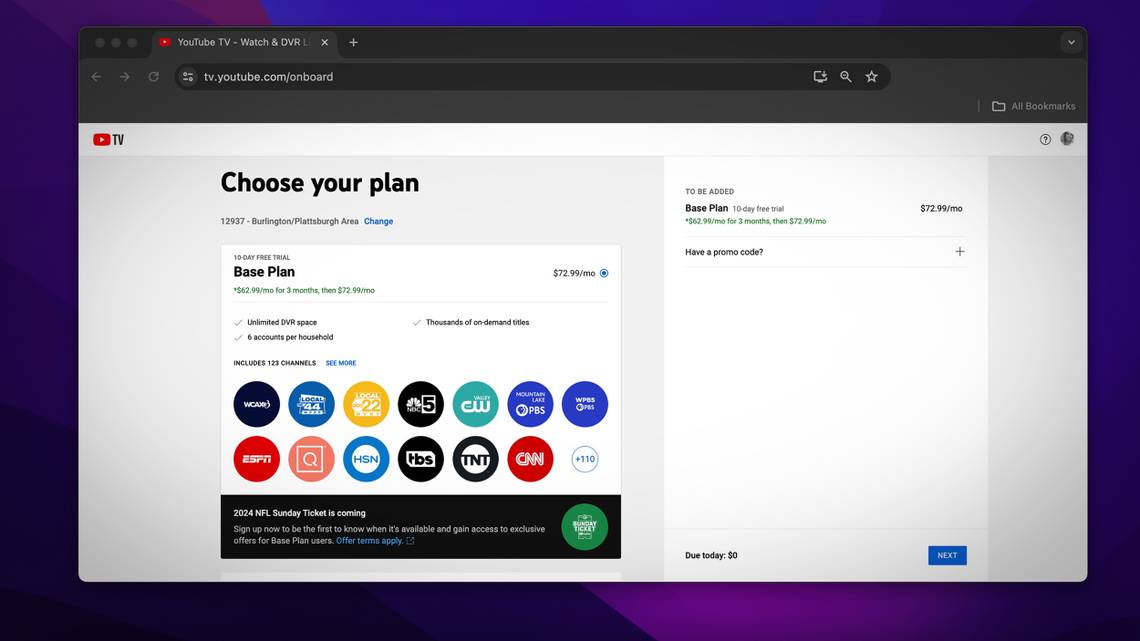Switch to the YouTube TV browser tab
1140x641 pixels.
click(243, 42)
